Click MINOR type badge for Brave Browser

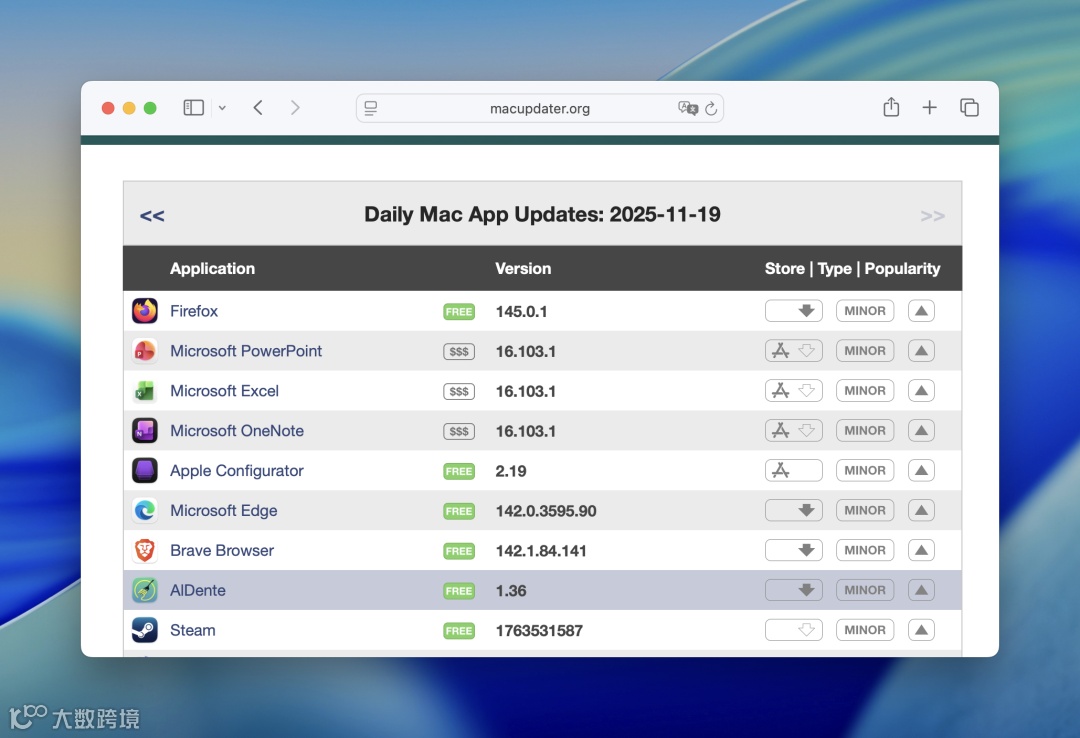865,551
